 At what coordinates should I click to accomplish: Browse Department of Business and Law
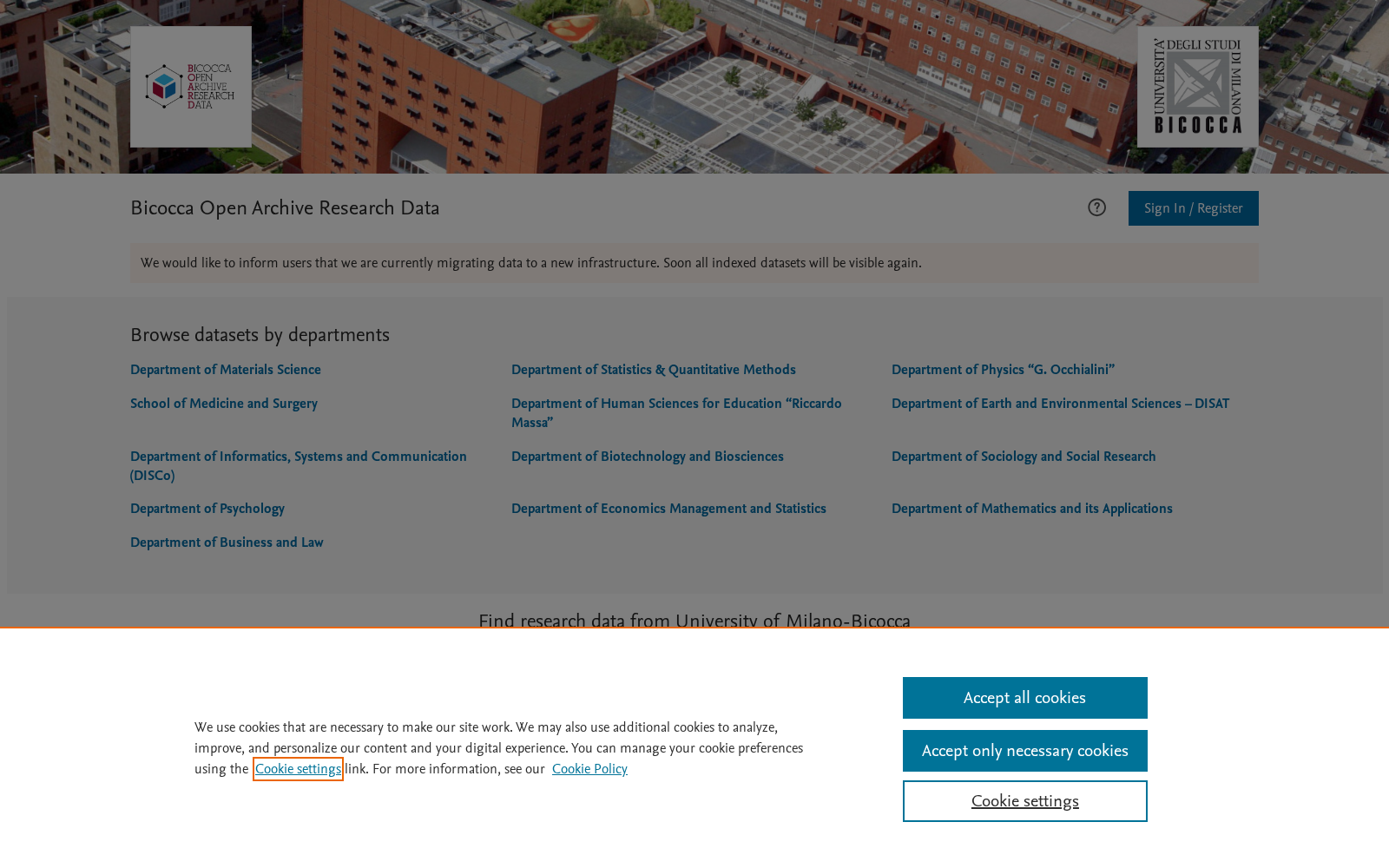227,542
